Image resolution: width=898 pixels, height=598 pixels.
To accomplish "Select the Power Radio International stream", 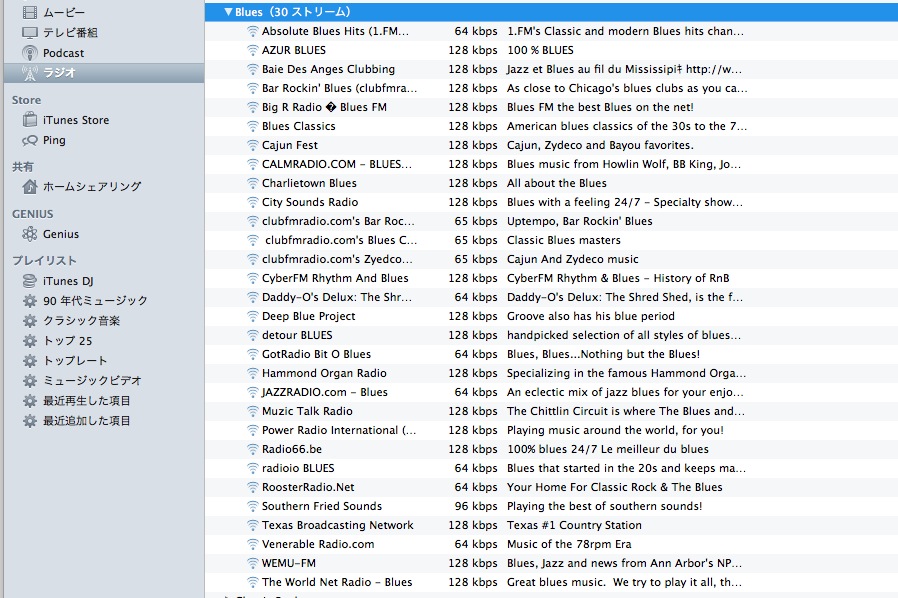I will [339, 430].
